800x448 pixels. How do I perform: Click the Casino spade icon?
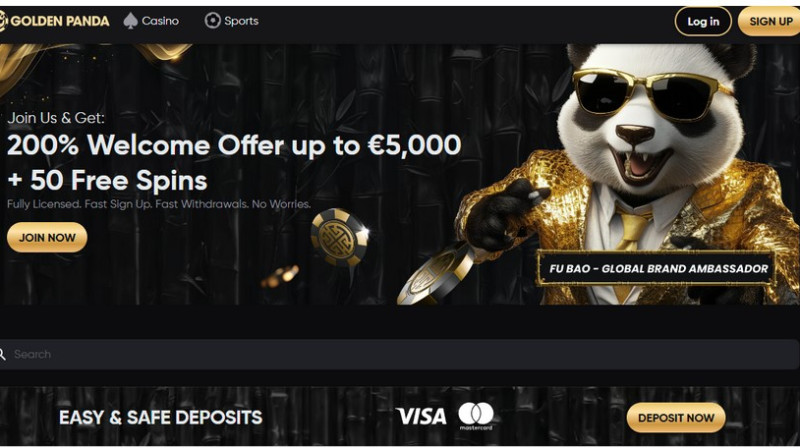131,21
